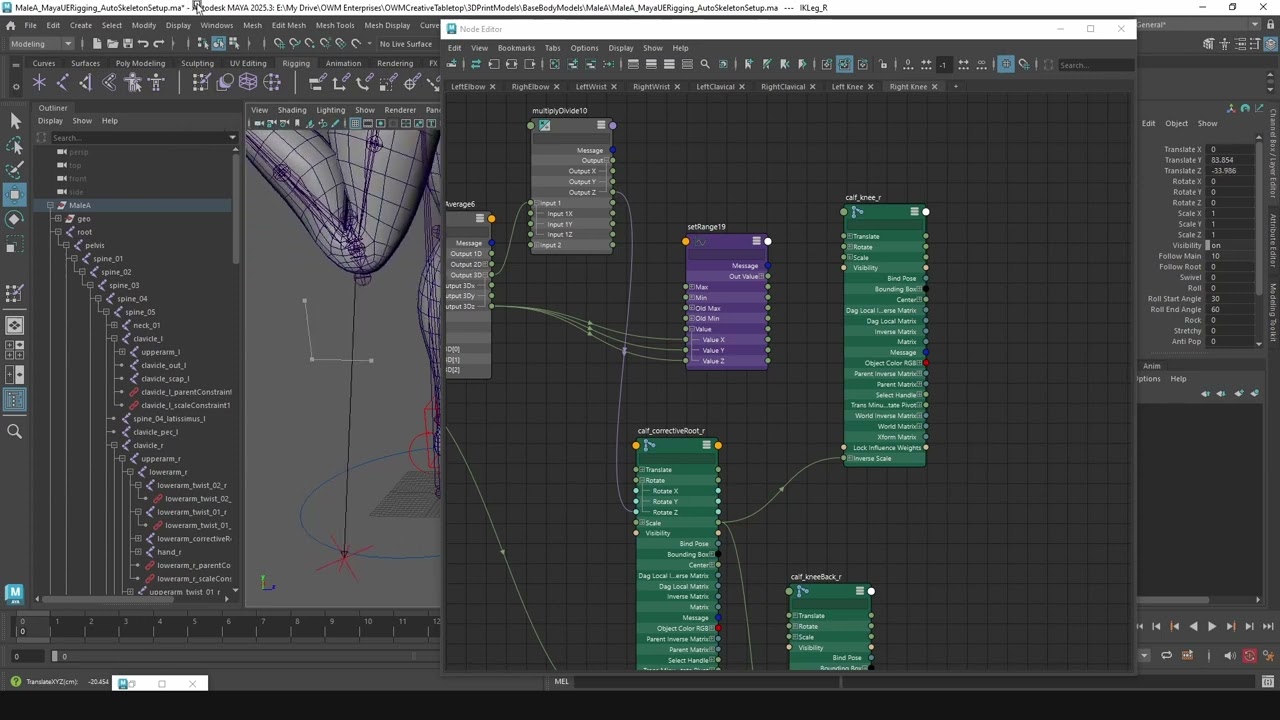Expand neck_01 in the Outliner tree

pos(114,325)
